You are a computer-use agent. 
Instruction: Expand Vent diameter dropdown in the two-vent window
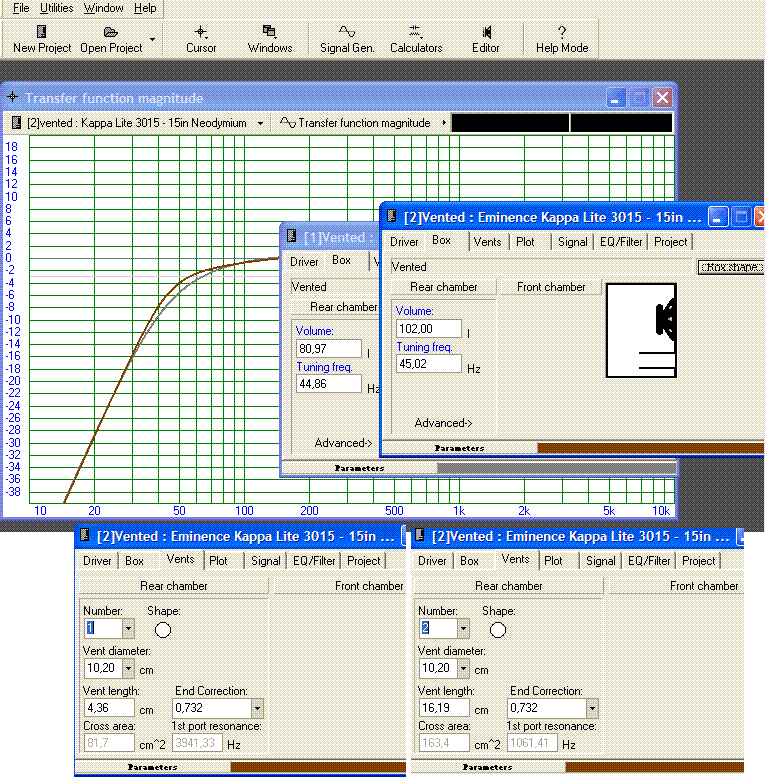[x=463, y=669]
